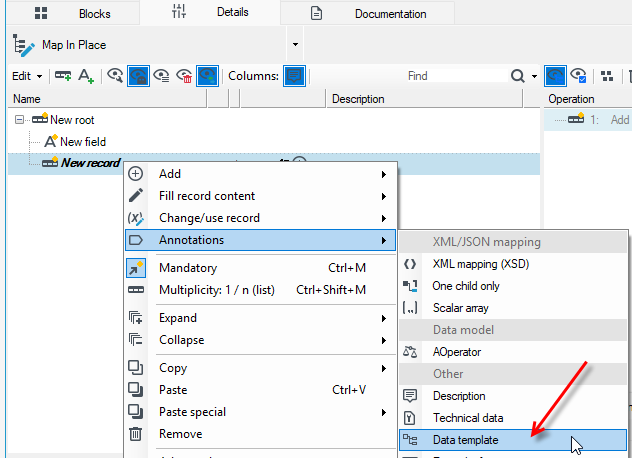This screenshot has width=632, height=458.
Task: Click the New record row icon
Action: pyautogui.click(x=50, y=162)
